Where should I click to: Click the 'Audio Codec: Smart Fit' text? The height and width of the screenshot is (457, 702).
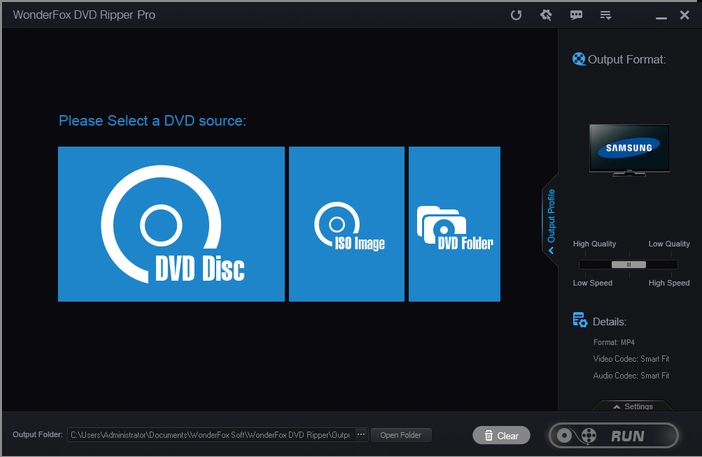pyautogui.click(x=631, y=376)
